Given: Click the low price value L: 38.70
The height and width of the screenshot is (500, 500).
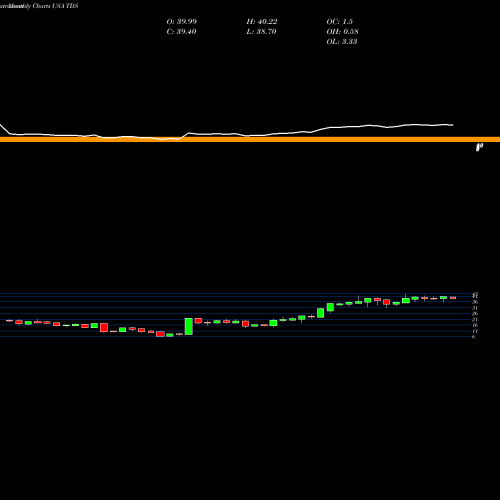Looking at the screenshot, I should [261, 32].
